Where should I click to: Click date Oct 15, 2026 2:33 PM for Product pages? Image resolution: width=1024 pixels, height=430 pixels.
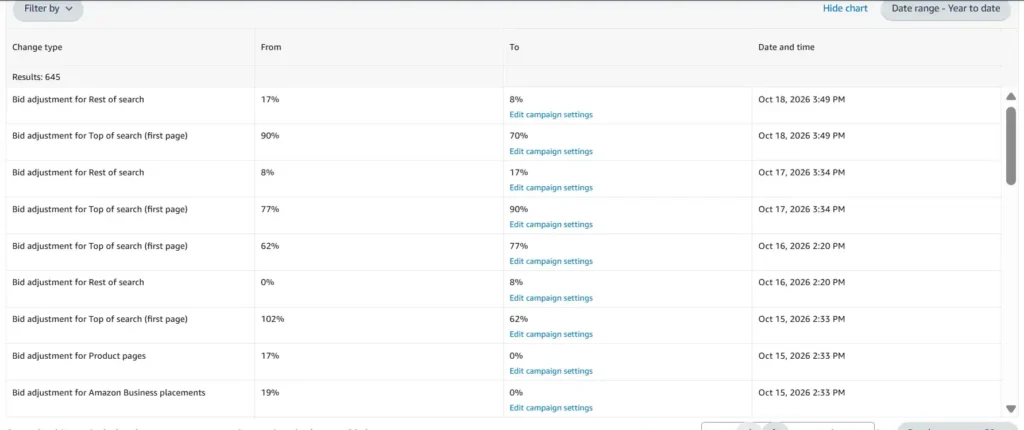801,356
